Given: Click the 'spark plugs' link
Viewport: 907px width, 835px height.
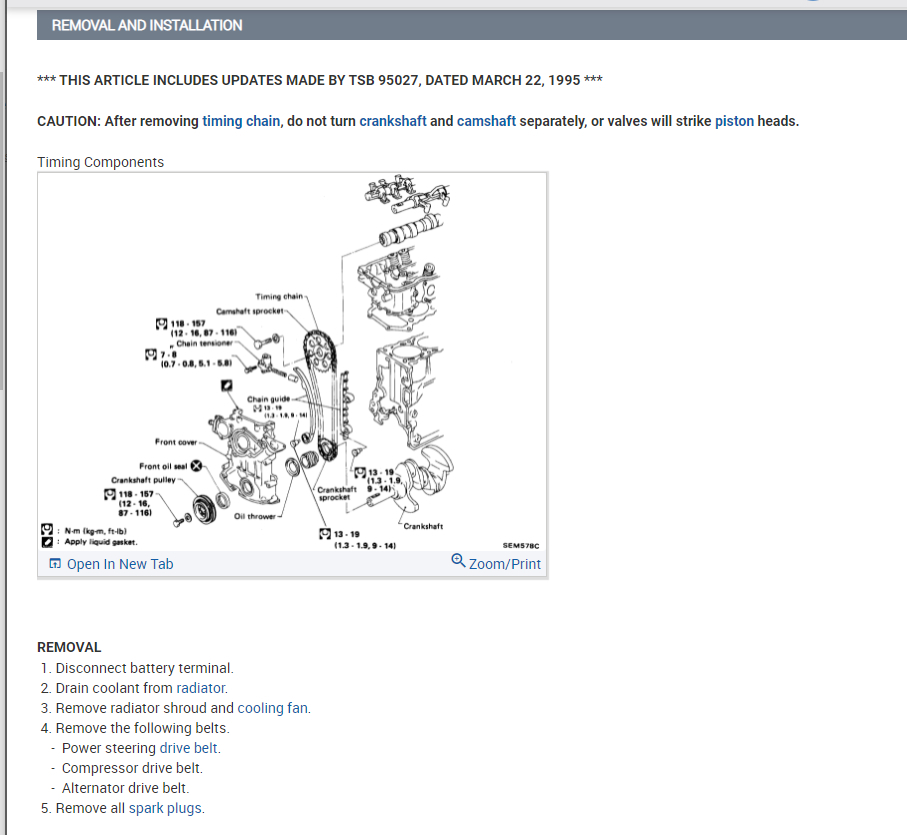Looking at the screenshot, I should click(x=165, y=808).
